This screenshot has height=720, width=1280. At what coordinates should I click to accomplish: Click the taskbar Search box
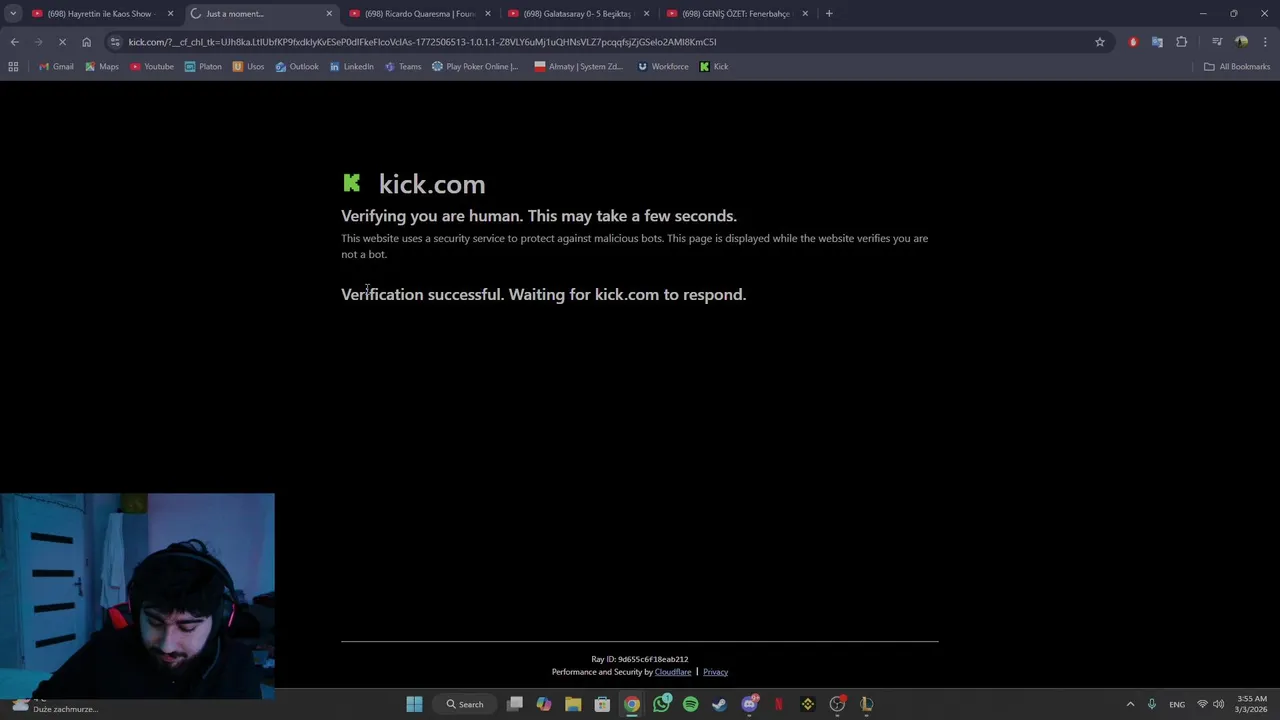465,704
